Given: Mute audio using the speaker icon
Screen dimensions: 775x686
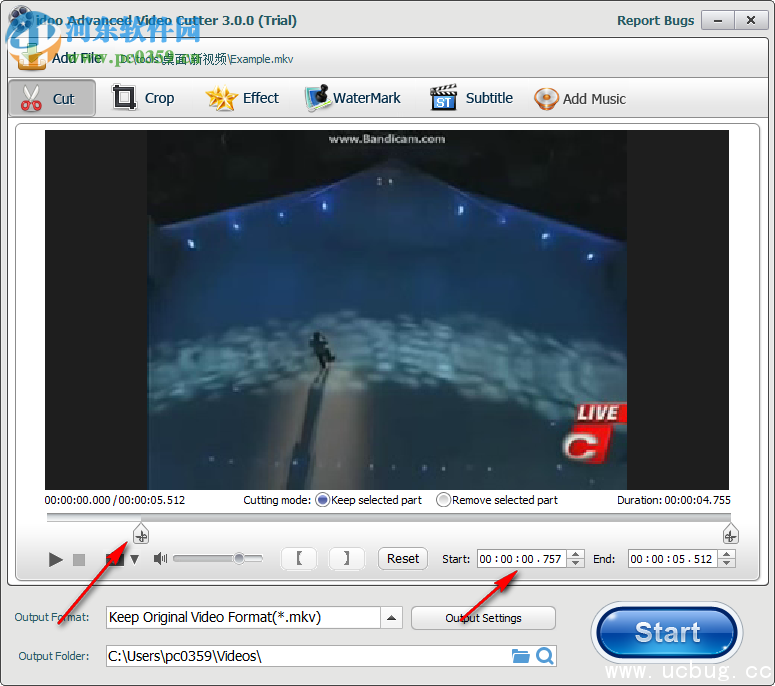Looking at the screenshot, I should pyautogui.click(x=160, y=559).
